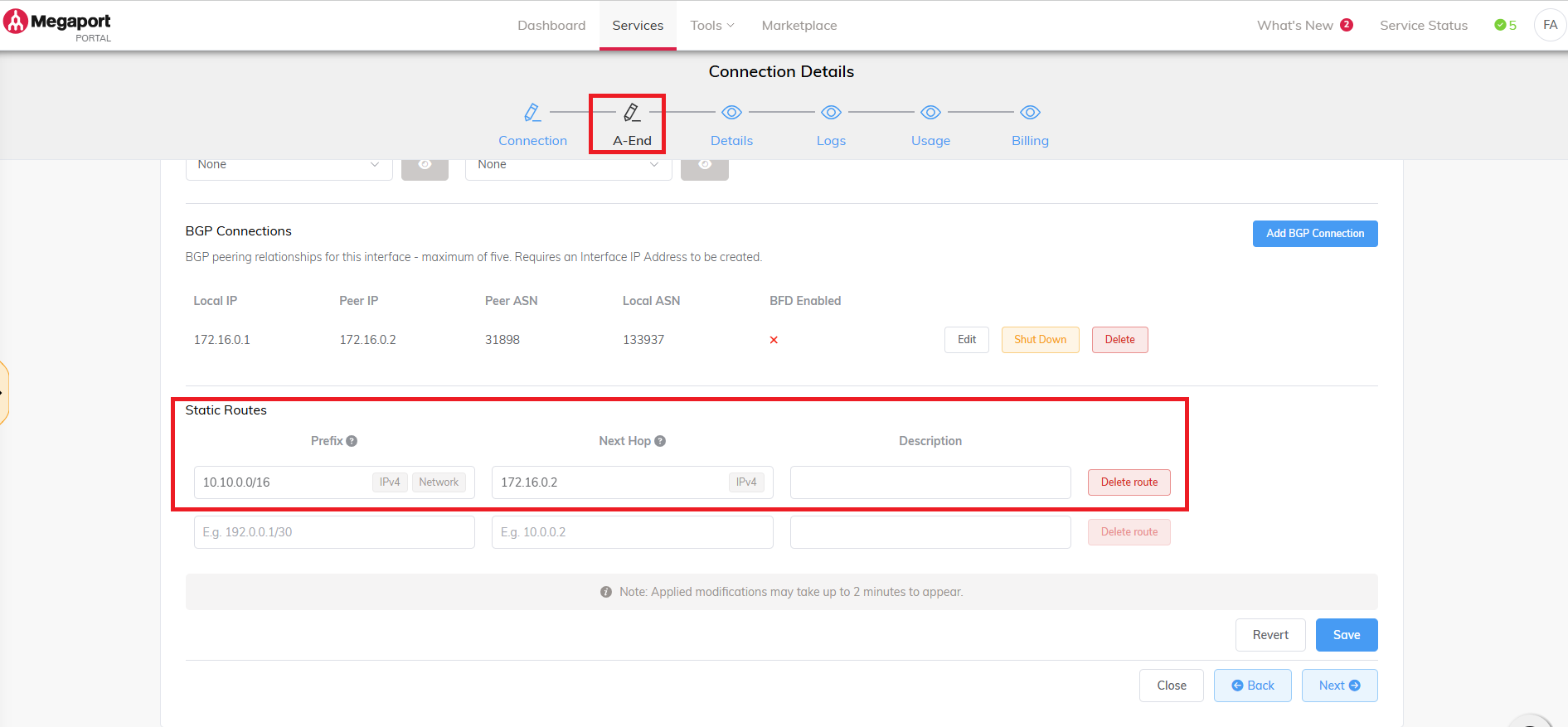Close the connection details

point(1172,686)
